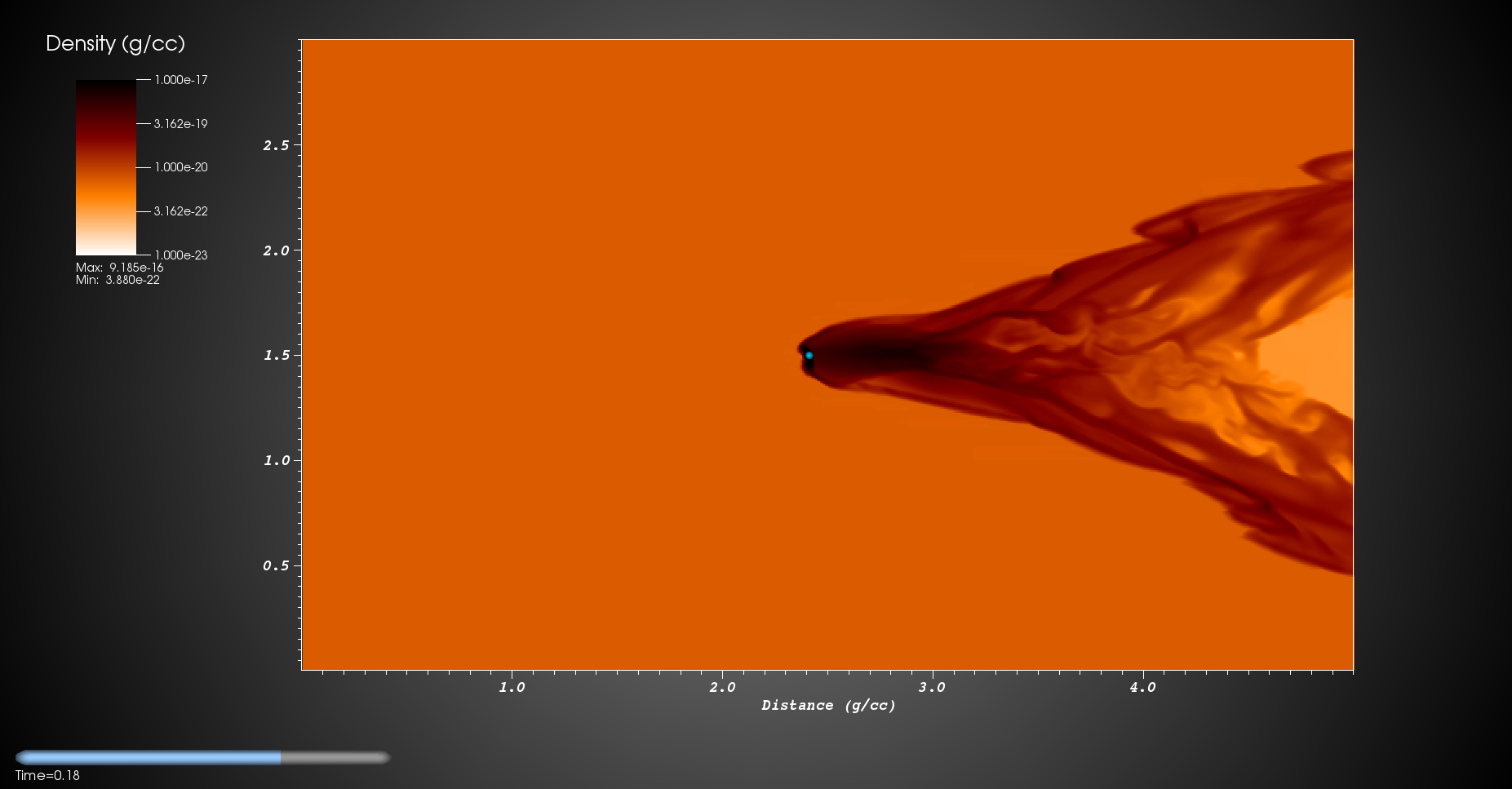
Task: Click the x-axis tick label 2.0
Action: tap(722, 687)
